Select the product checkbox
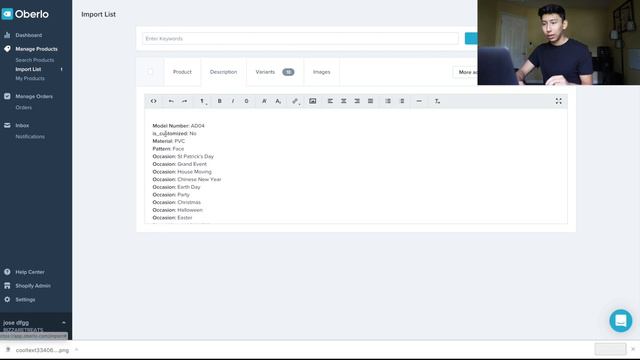Screen dimensions: 640x360 pyautogui.click(x=150, y=72)
